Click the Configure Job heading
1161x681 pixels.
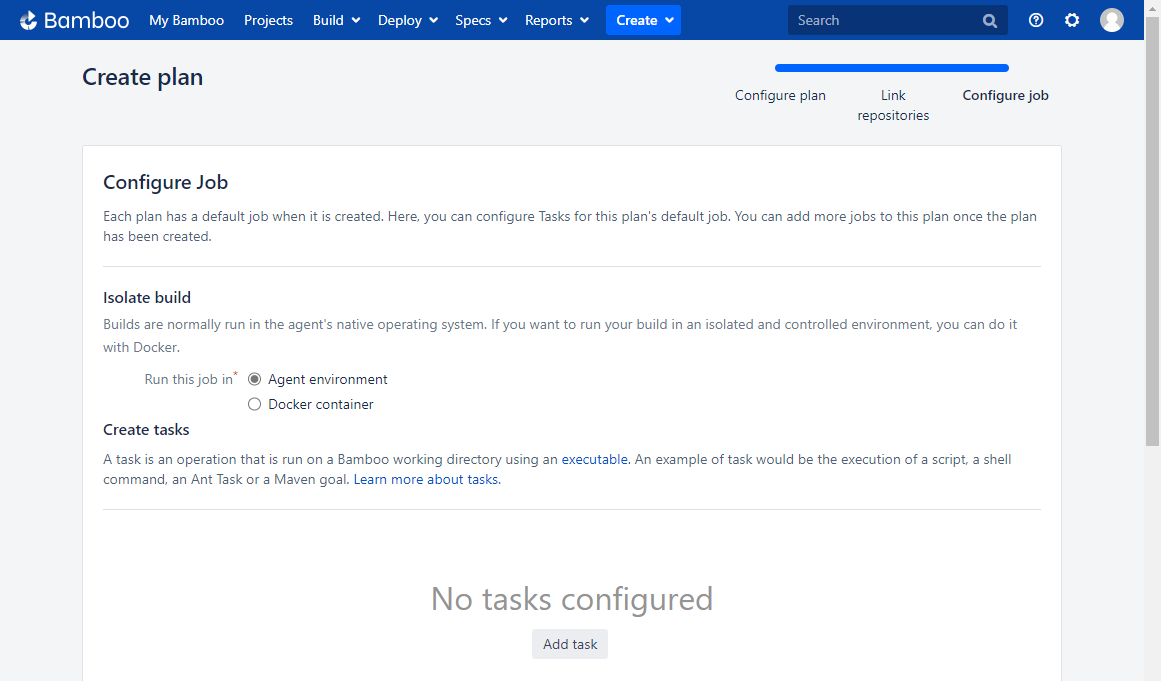165,182
